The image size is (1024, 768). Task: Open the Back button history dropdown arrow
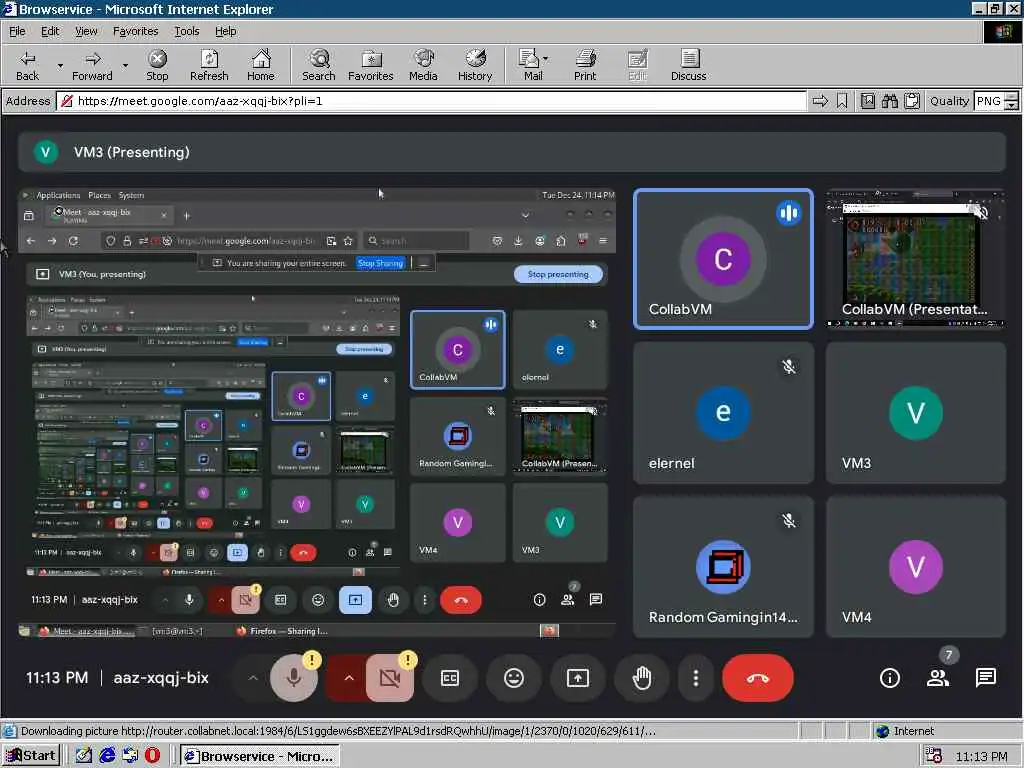point(60,65)
